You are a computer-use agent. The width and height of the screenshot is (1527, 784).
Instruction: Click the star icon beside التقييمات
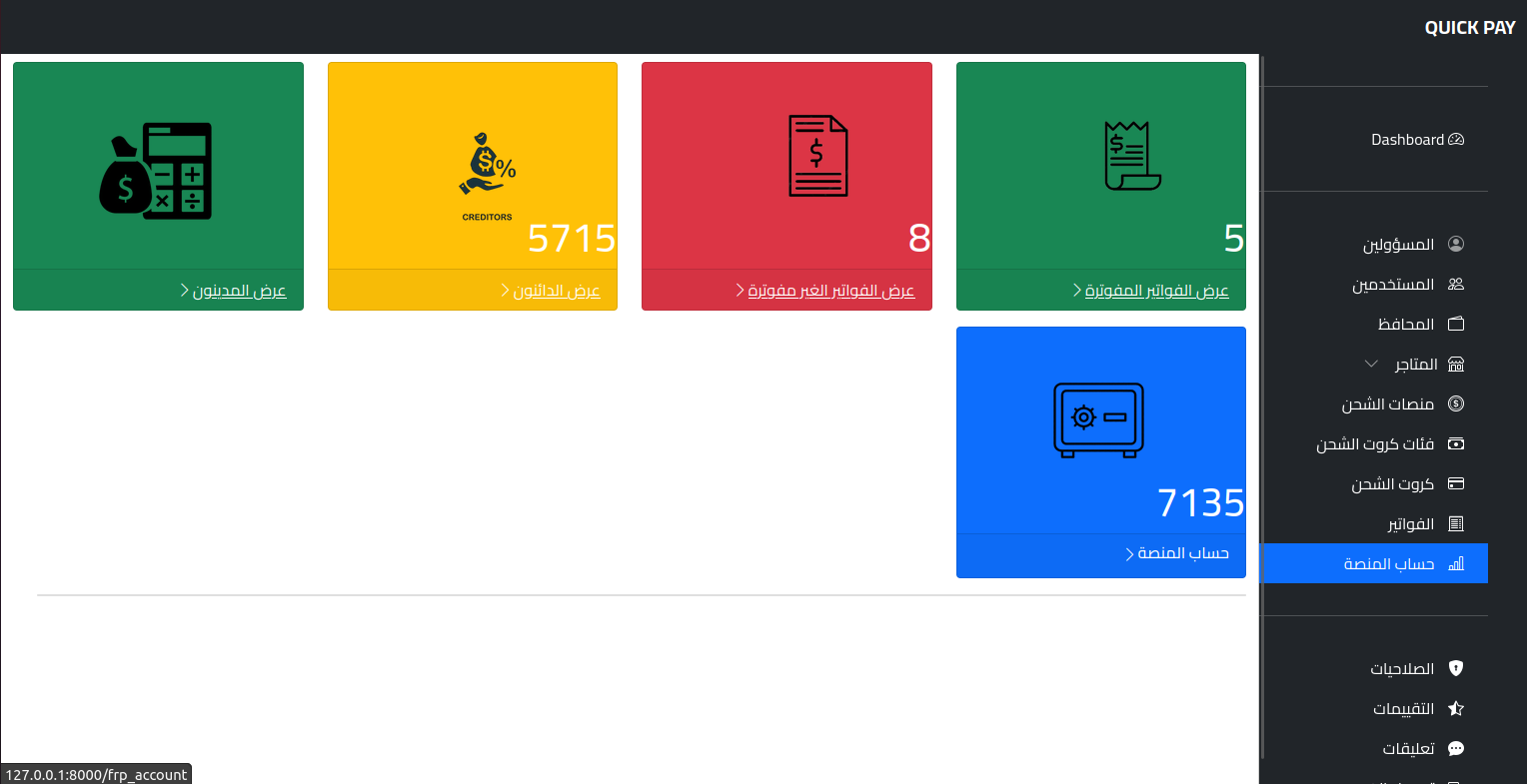click(1456, 709)
